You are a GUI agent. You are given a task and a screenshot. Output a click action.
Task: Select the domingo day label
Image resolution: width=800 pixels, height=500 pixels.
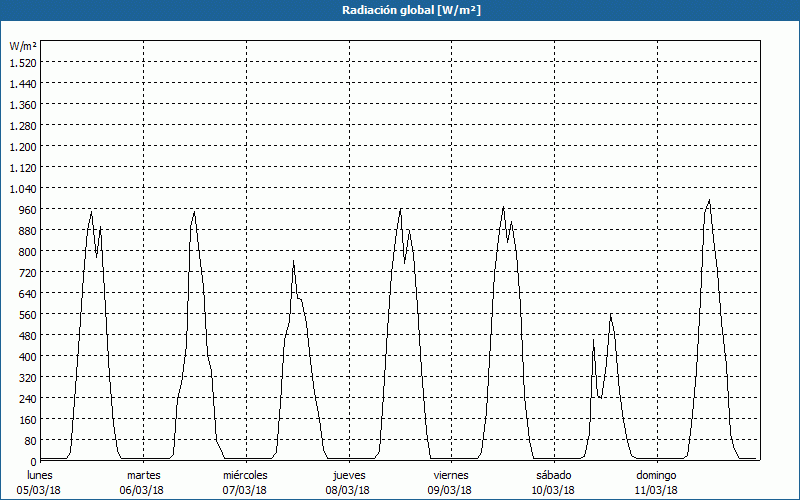(x=656, y=474)
